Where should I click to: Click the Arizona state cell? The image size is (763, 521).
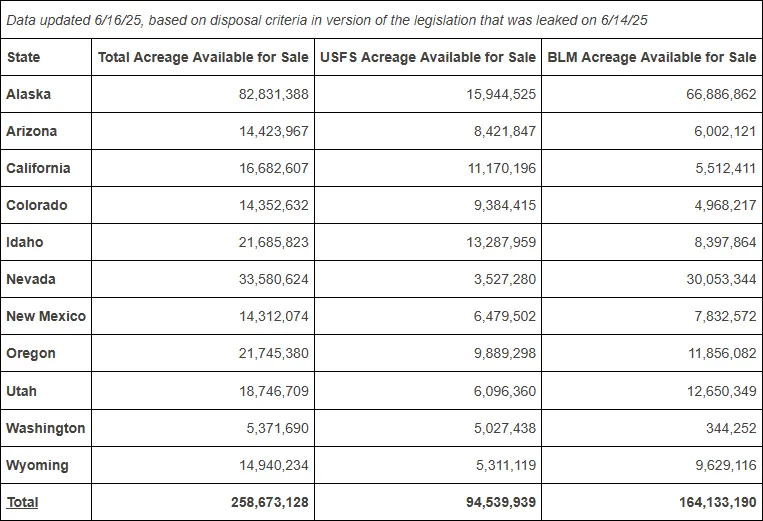point(32,131)
